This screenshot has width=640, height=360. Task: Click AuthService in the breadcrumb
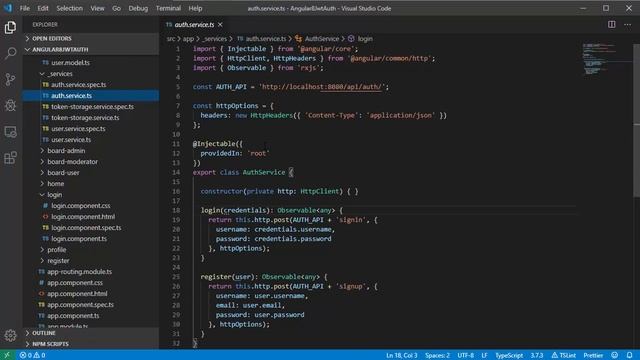tap(322, 39)
